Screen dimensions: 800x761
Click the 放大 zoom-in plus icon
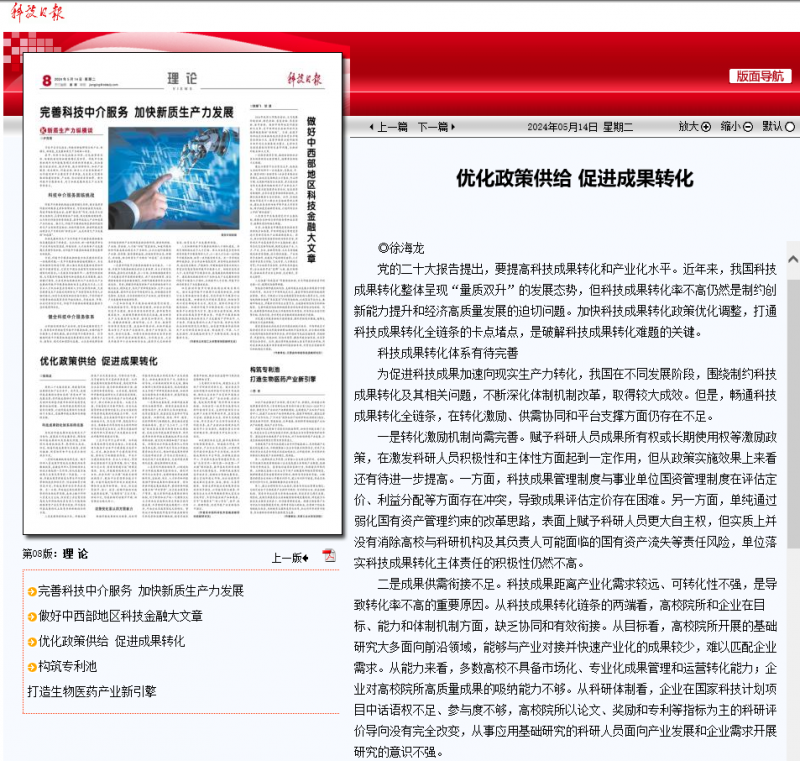706,127
